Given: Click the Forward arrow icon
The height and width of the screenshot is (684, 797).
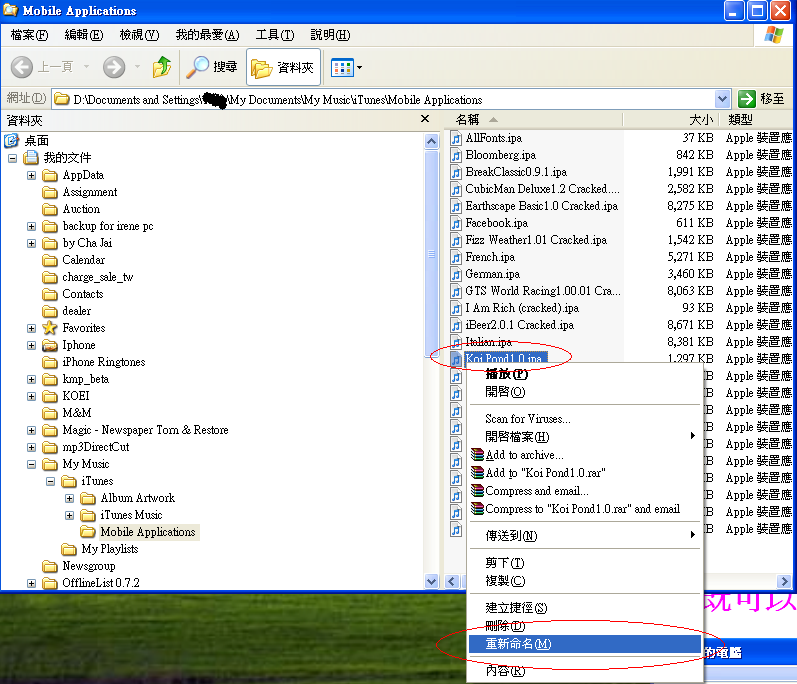Looking at the screenshot, I should [x=114, y=67].
